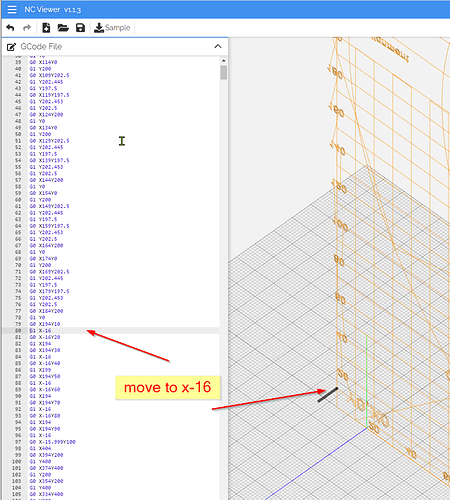
Task: Click the 'GCode File' panel title
Action: click(x=41, y=47)
